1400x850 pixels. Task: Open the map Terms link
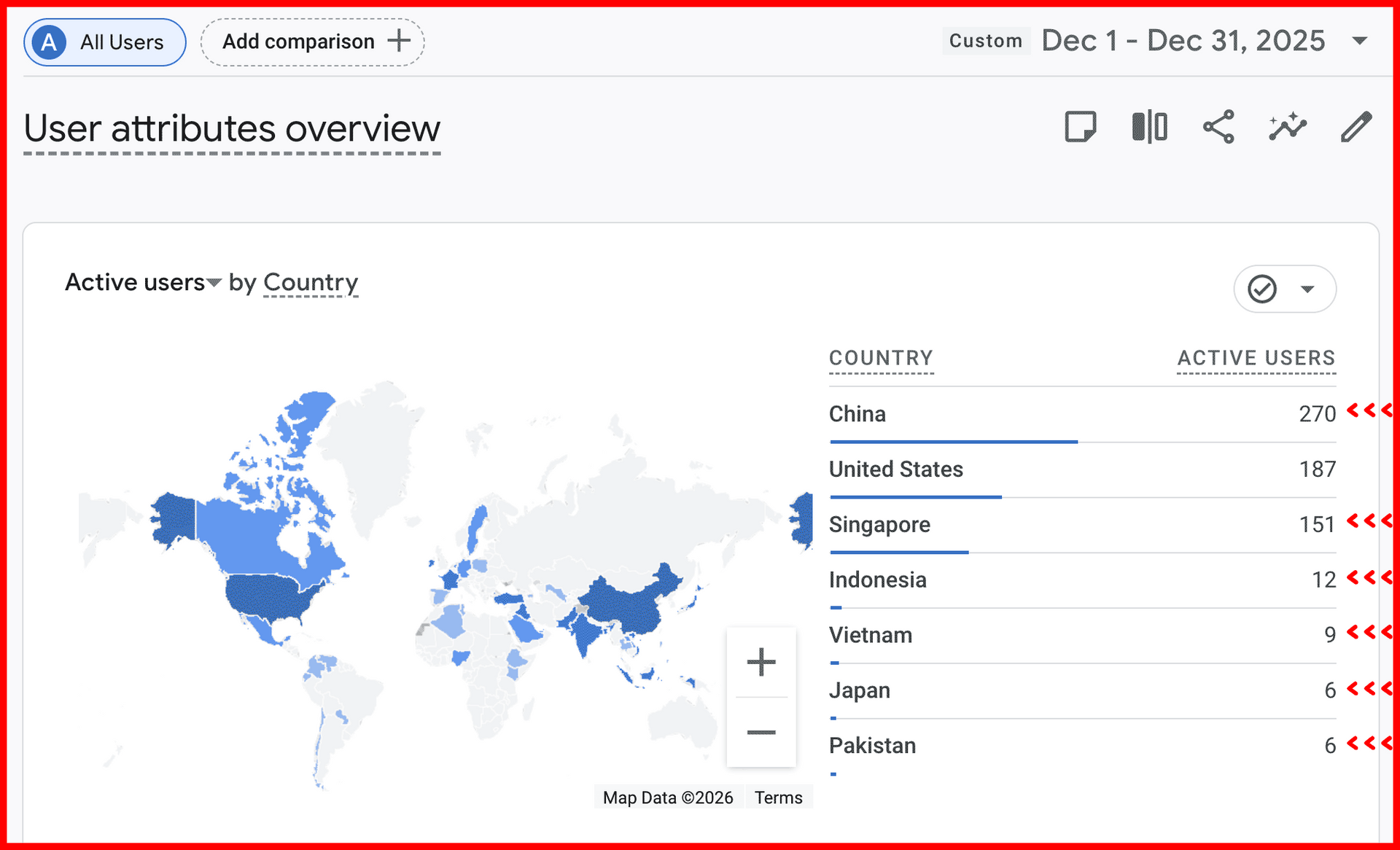778,798
